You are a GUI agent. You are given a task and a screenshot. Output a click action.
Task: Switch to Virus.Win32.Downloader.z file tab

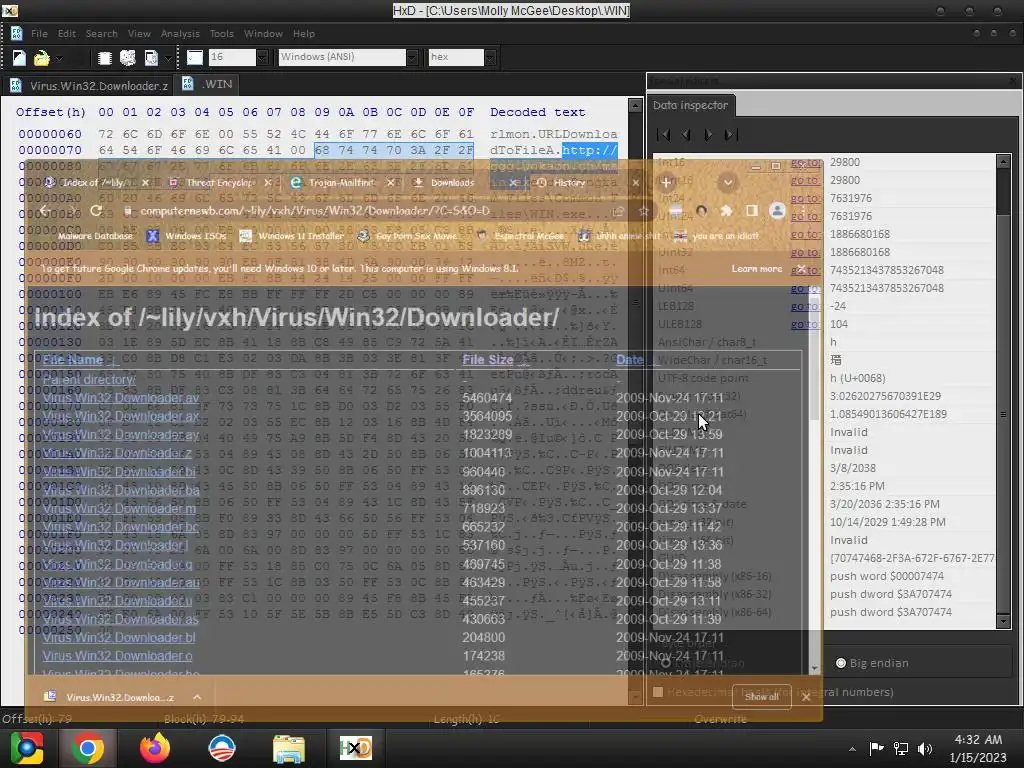pos(89,85)
